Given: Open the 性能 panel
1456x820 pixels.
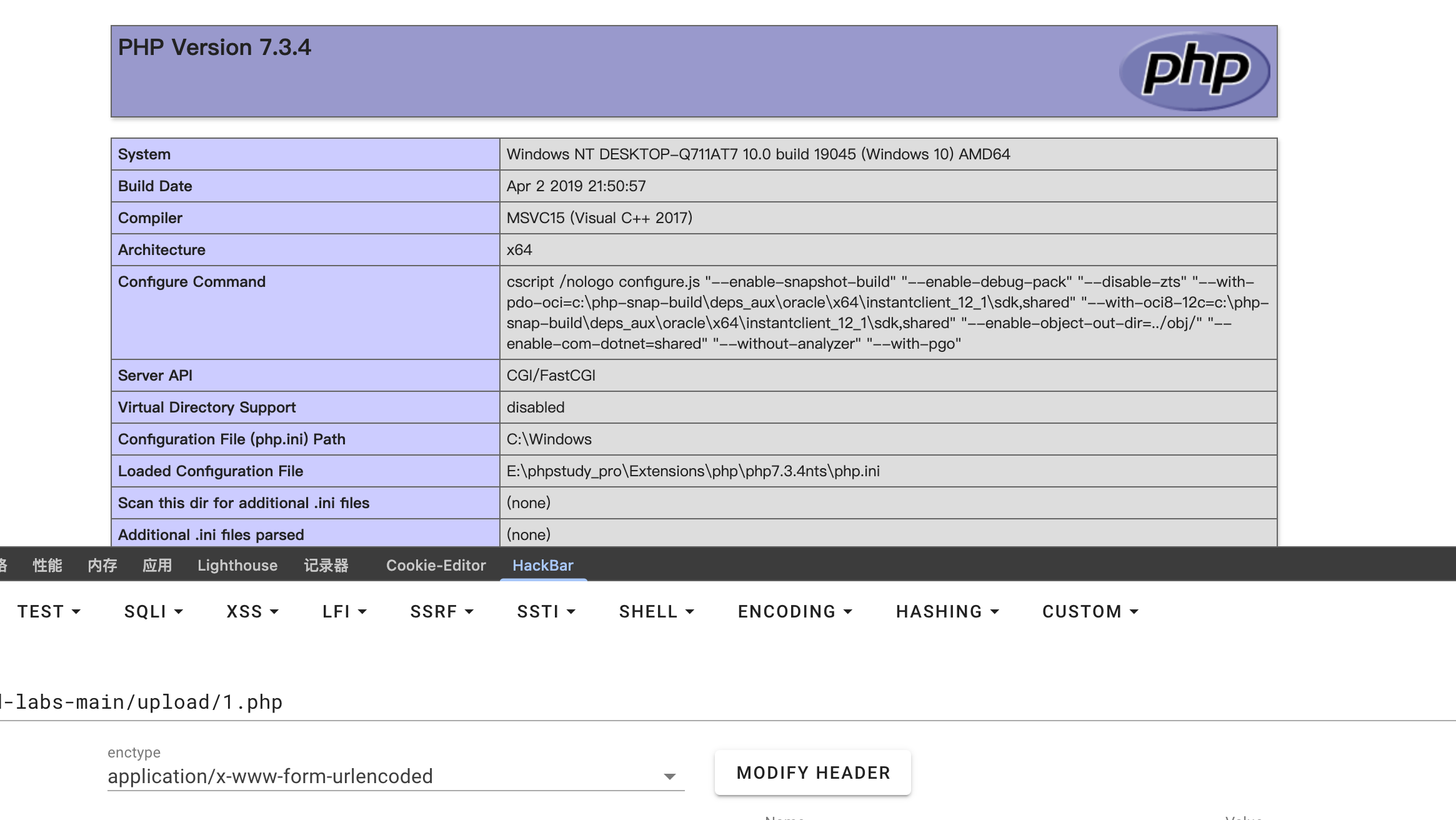Looking at the screenshot, I should tap(47, 565).
